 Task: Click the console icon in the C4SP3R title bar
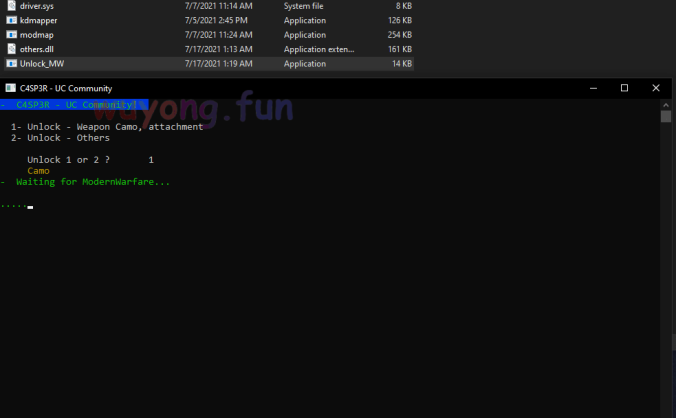(x=10, y=88)
